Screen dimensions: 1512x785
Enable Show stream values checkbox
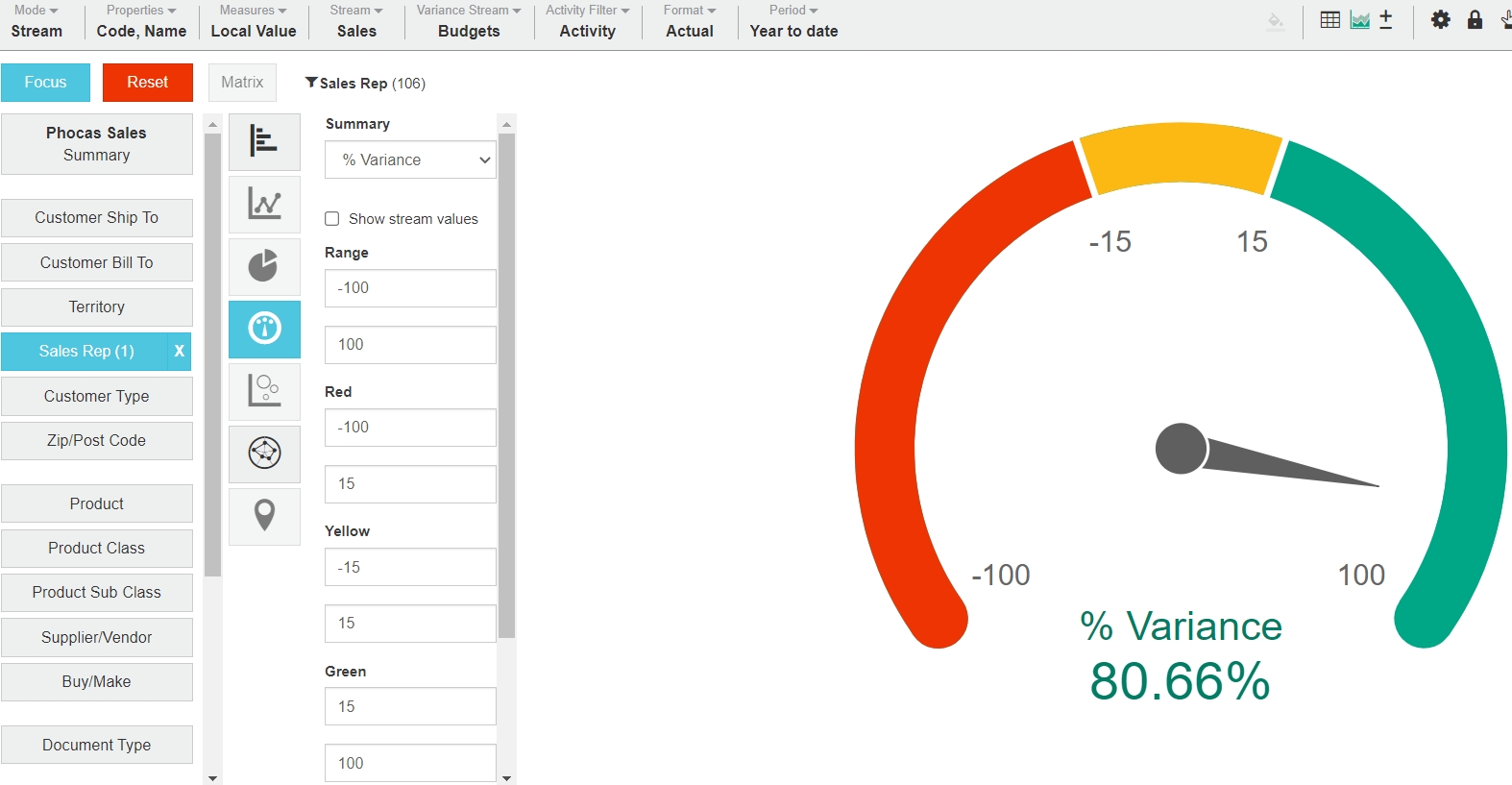(332, 219)
